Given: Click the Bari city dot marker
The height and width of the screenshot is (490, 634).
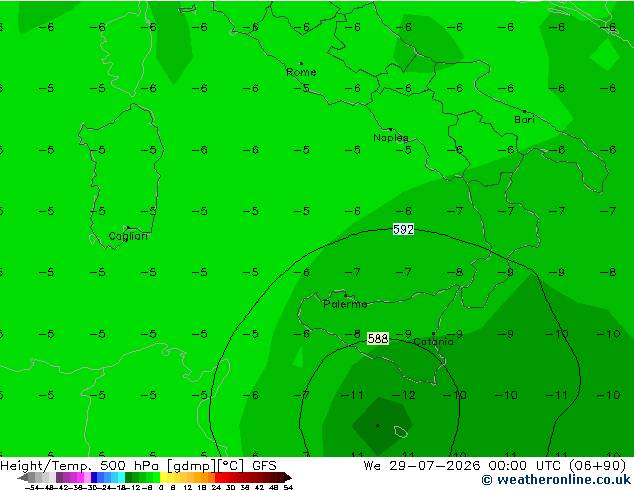Looking at the screenshot, I should (524, 111).
